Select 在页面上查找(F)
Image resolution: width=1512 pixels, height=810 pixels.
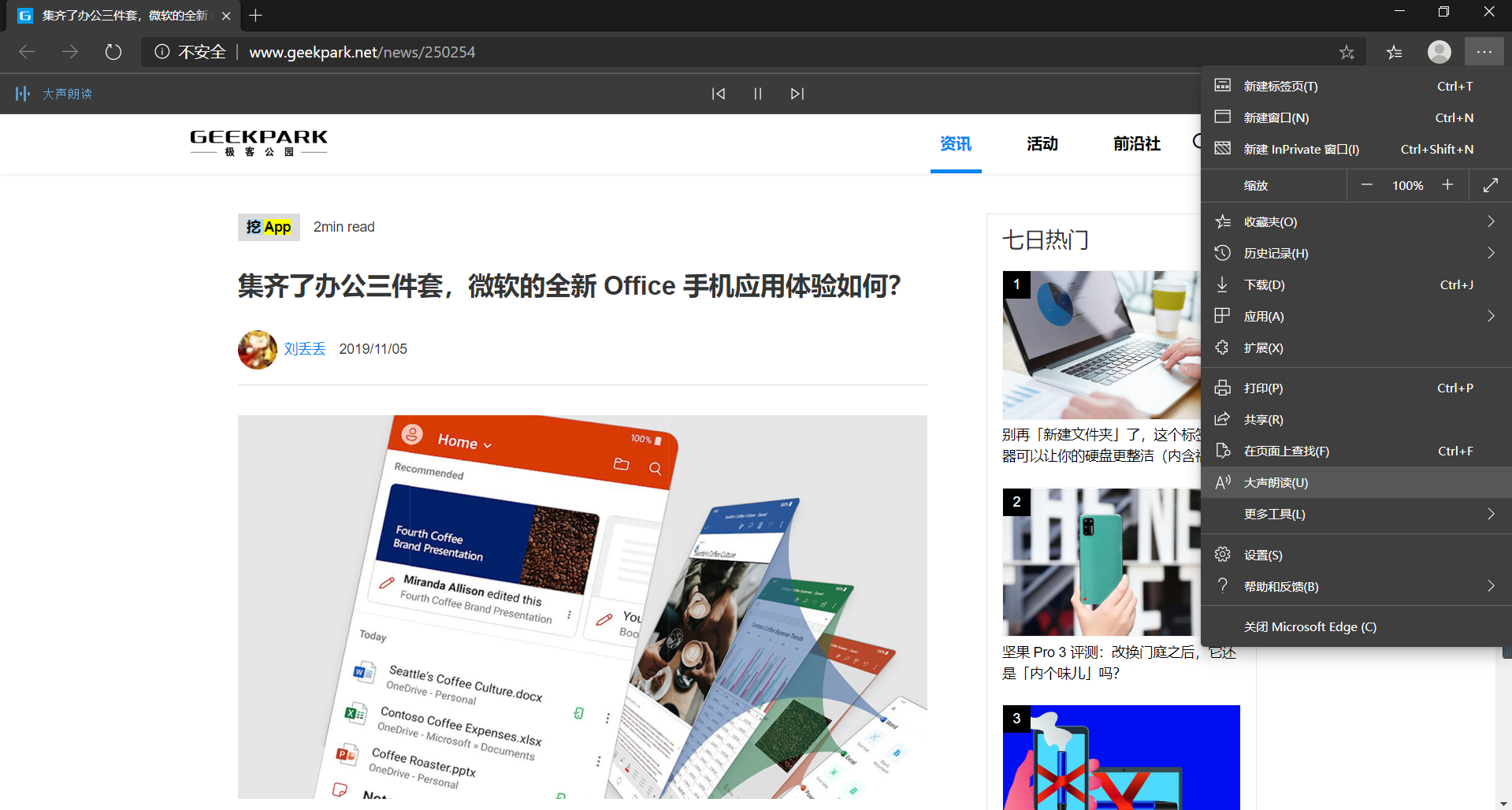(x=1356, y=451)
